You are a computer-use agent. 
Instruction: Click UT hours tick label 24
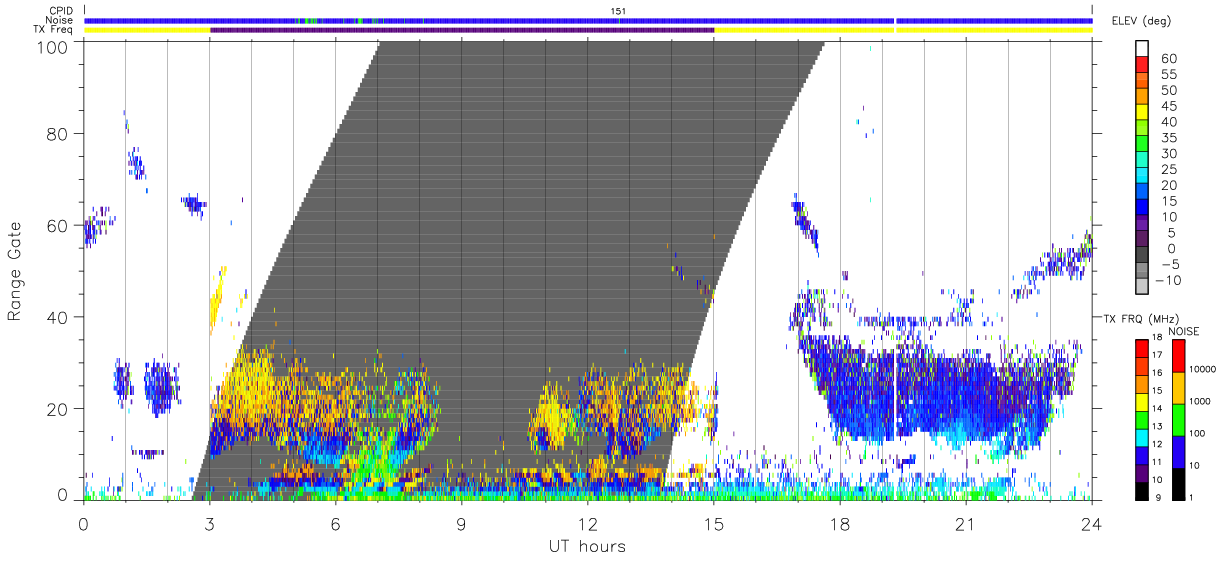1092,524
